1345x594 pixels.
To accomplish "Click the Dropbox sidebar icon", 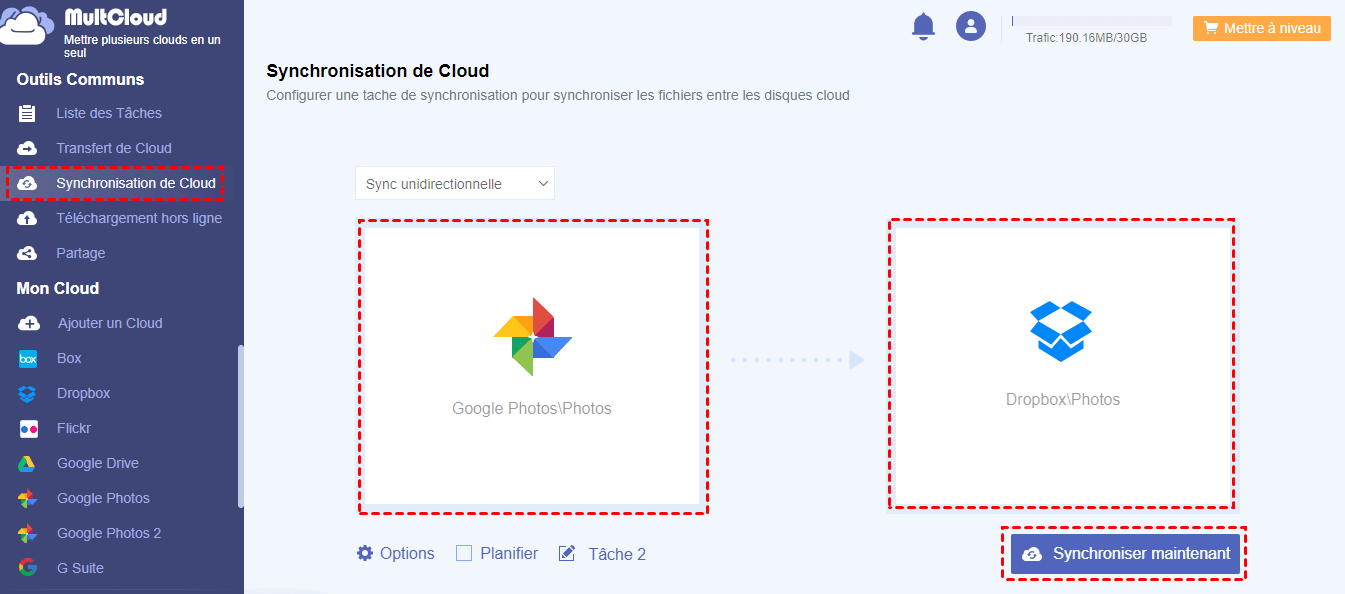I will pos(28,393).
